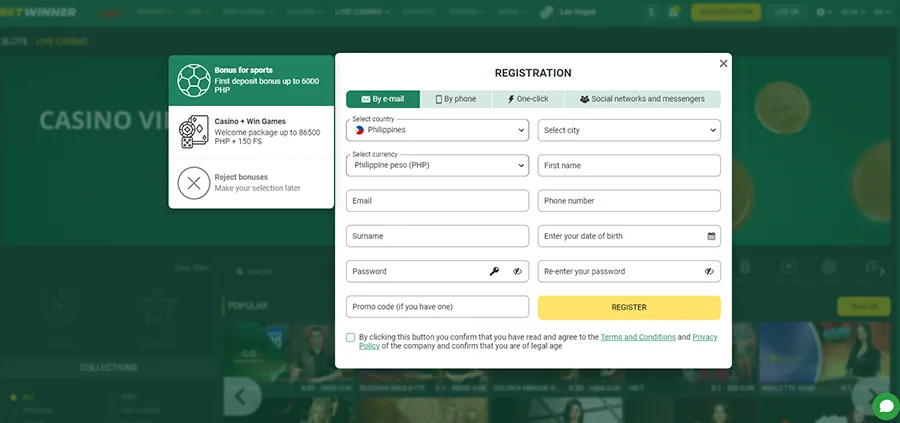The width and height of the screenshot is (900, 423).
Task: Click the date of birth field
Action: (x=629, y=236)
